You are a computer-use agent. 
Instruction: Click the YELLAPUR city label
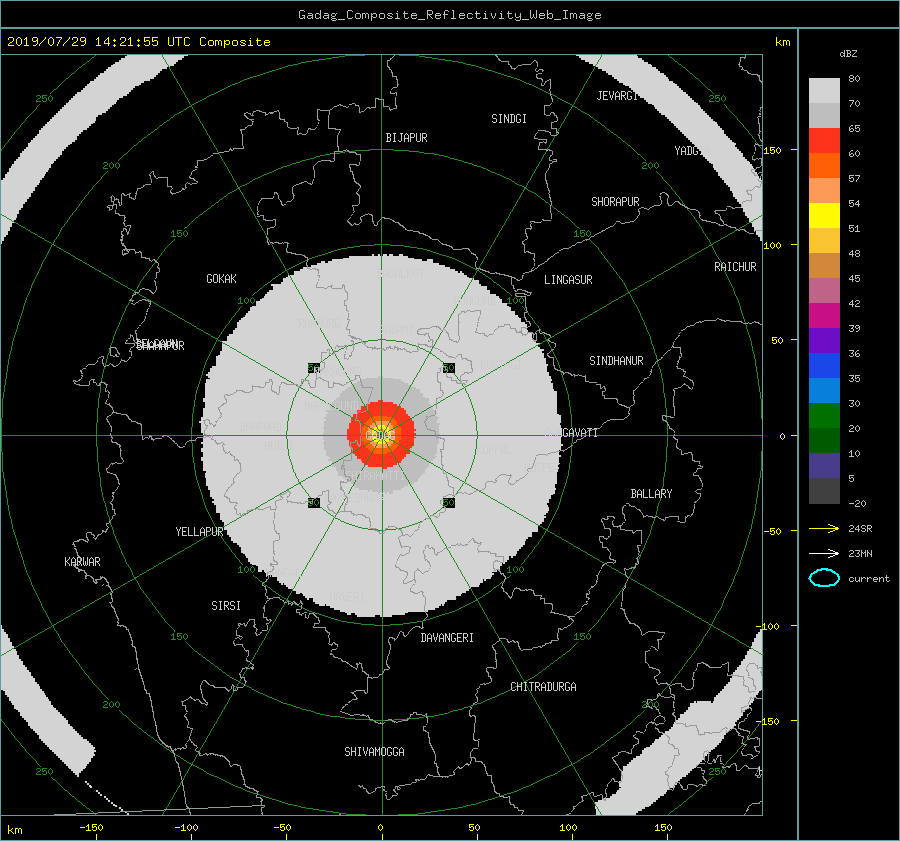199,532
